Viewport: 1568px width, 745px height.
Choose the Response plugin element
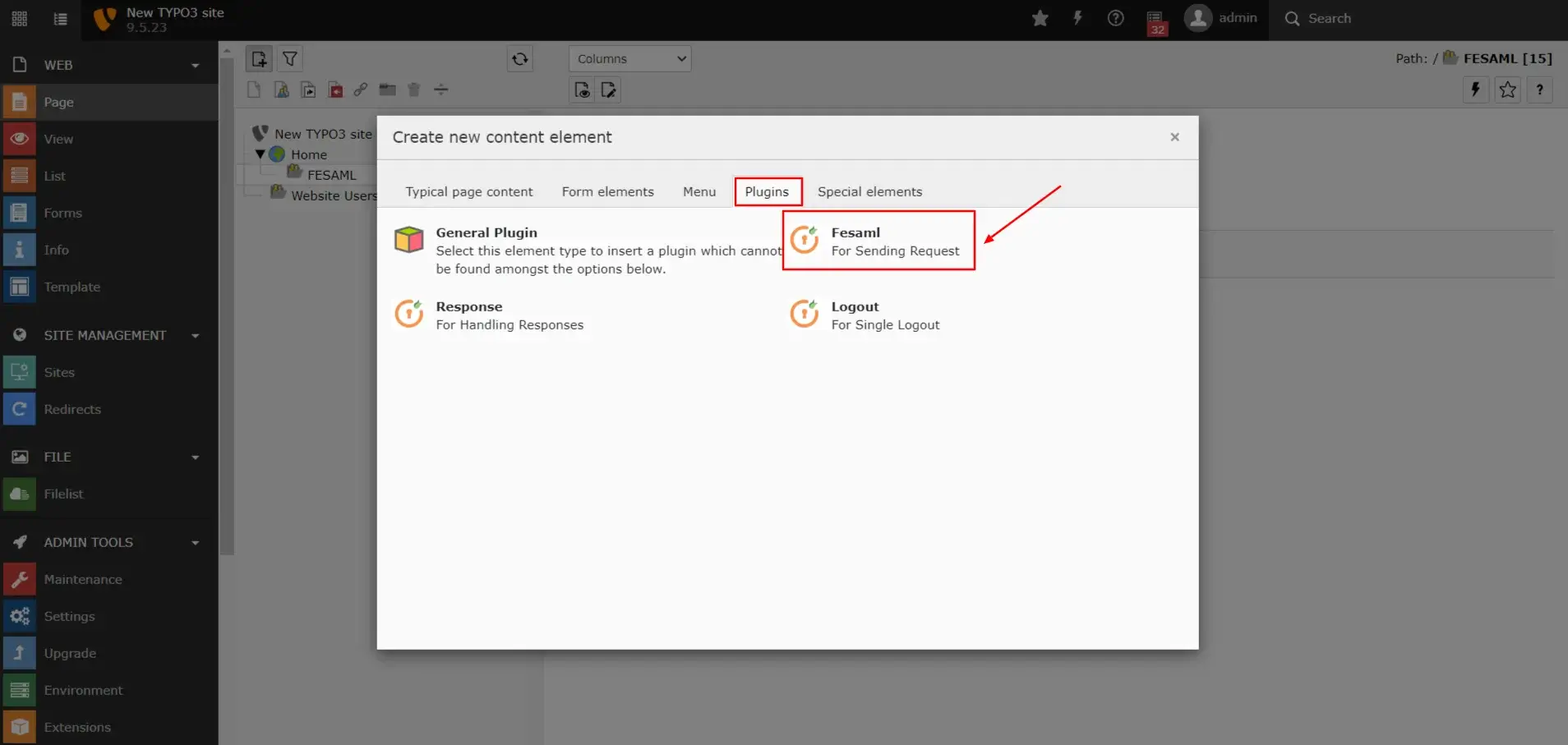click(490, 315)
